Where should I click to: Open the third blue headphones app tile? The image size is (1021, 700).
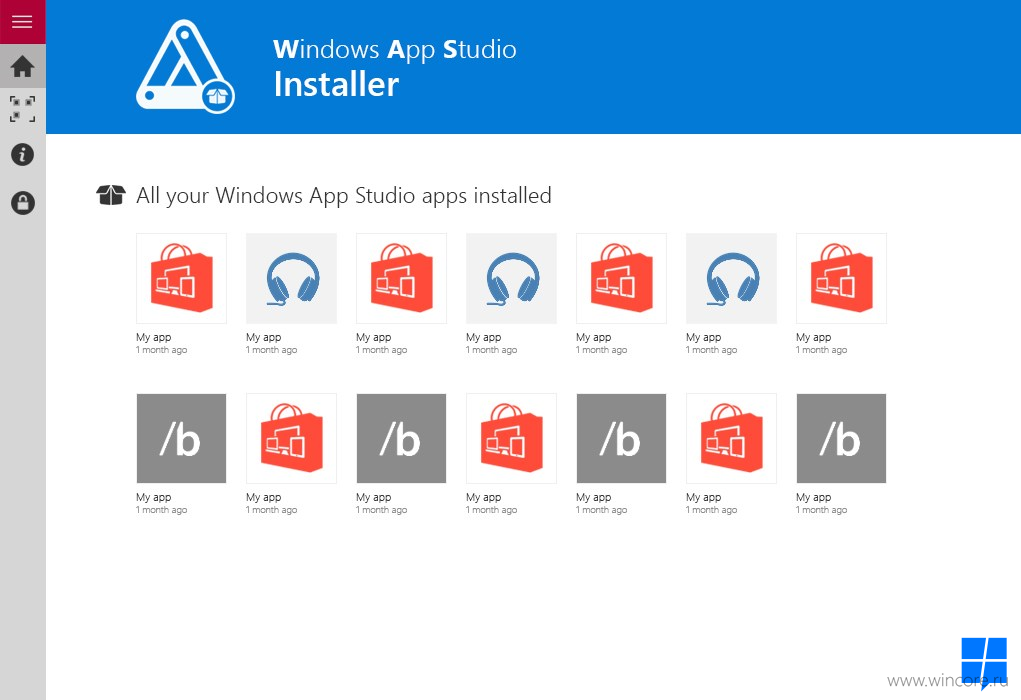[731, 278]
